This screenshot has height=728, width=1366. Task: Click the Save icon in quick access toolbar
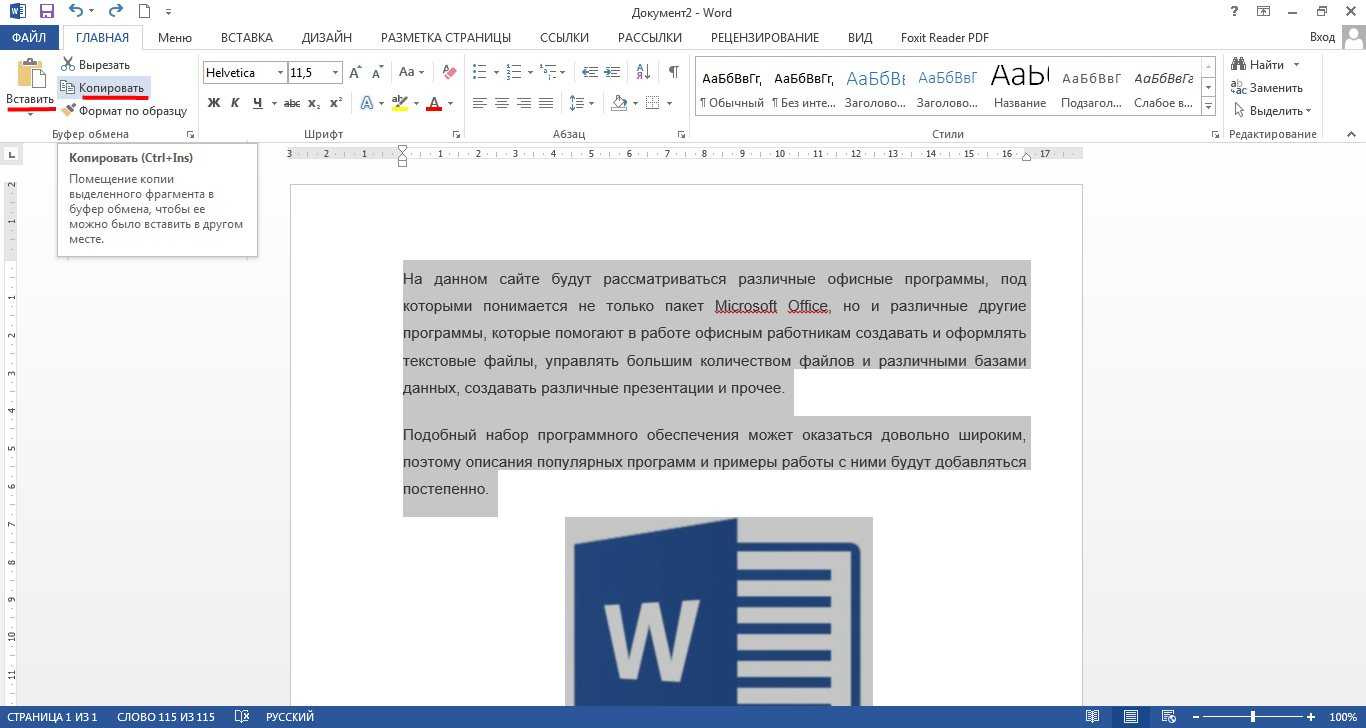[x=46, y=12]
